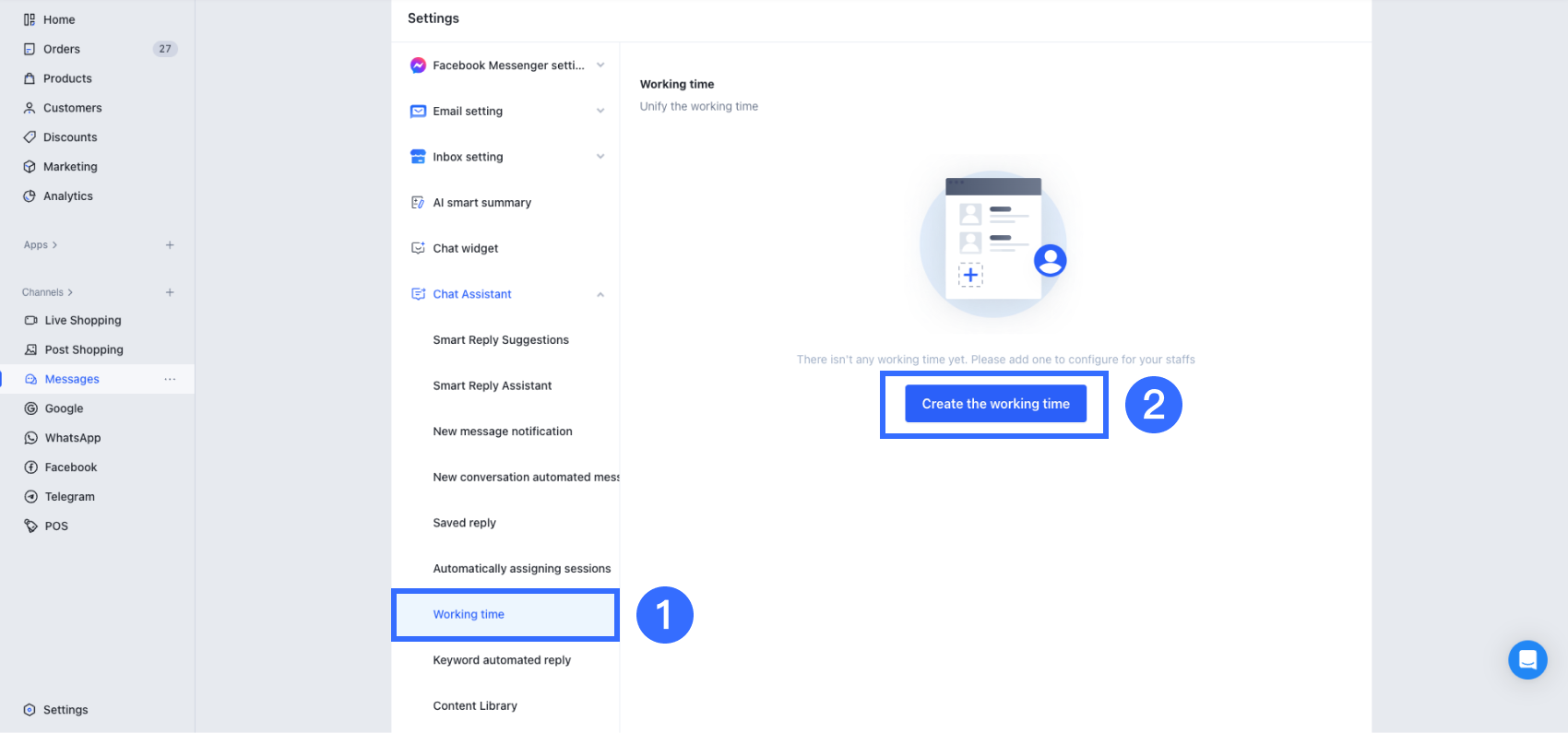Click the Facebook Messenger settings icon
The image size is (1568, 733).
[x=418, y=65]
